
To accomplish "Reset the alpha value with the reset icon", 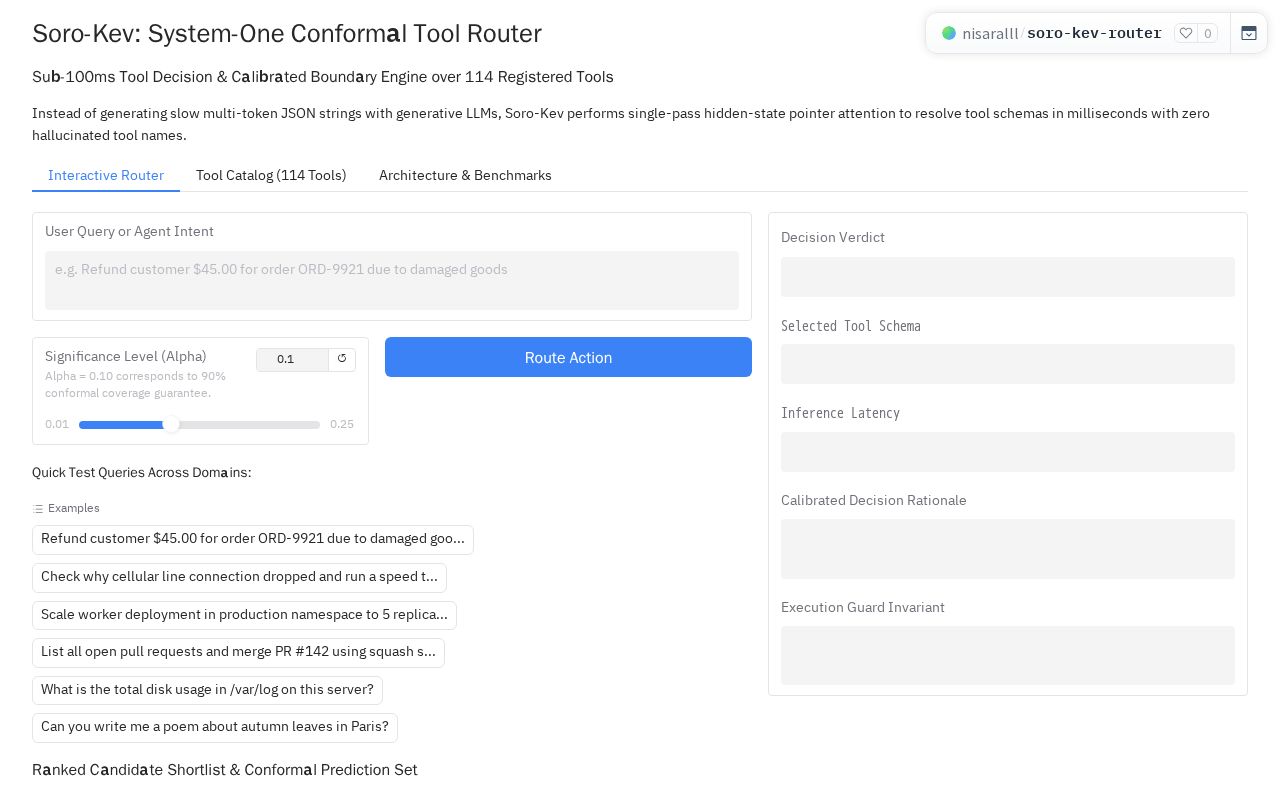I will click(x=342, y=359).
